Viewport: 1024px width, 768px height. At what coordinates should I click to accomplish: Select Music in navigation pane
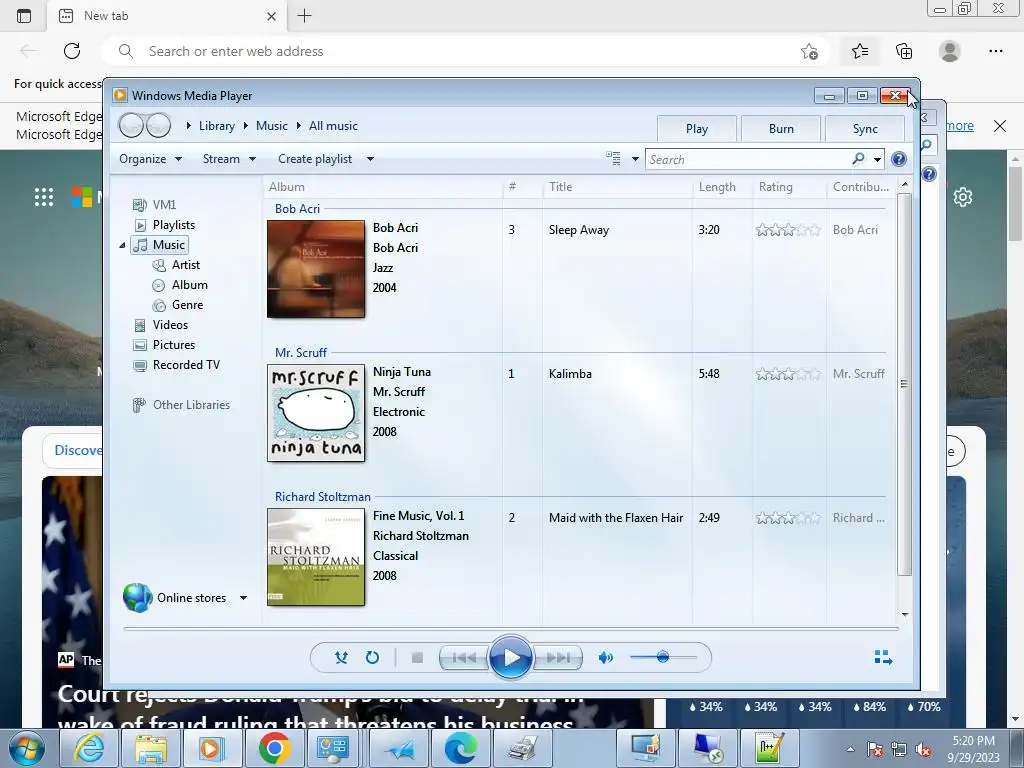[160, 245]
